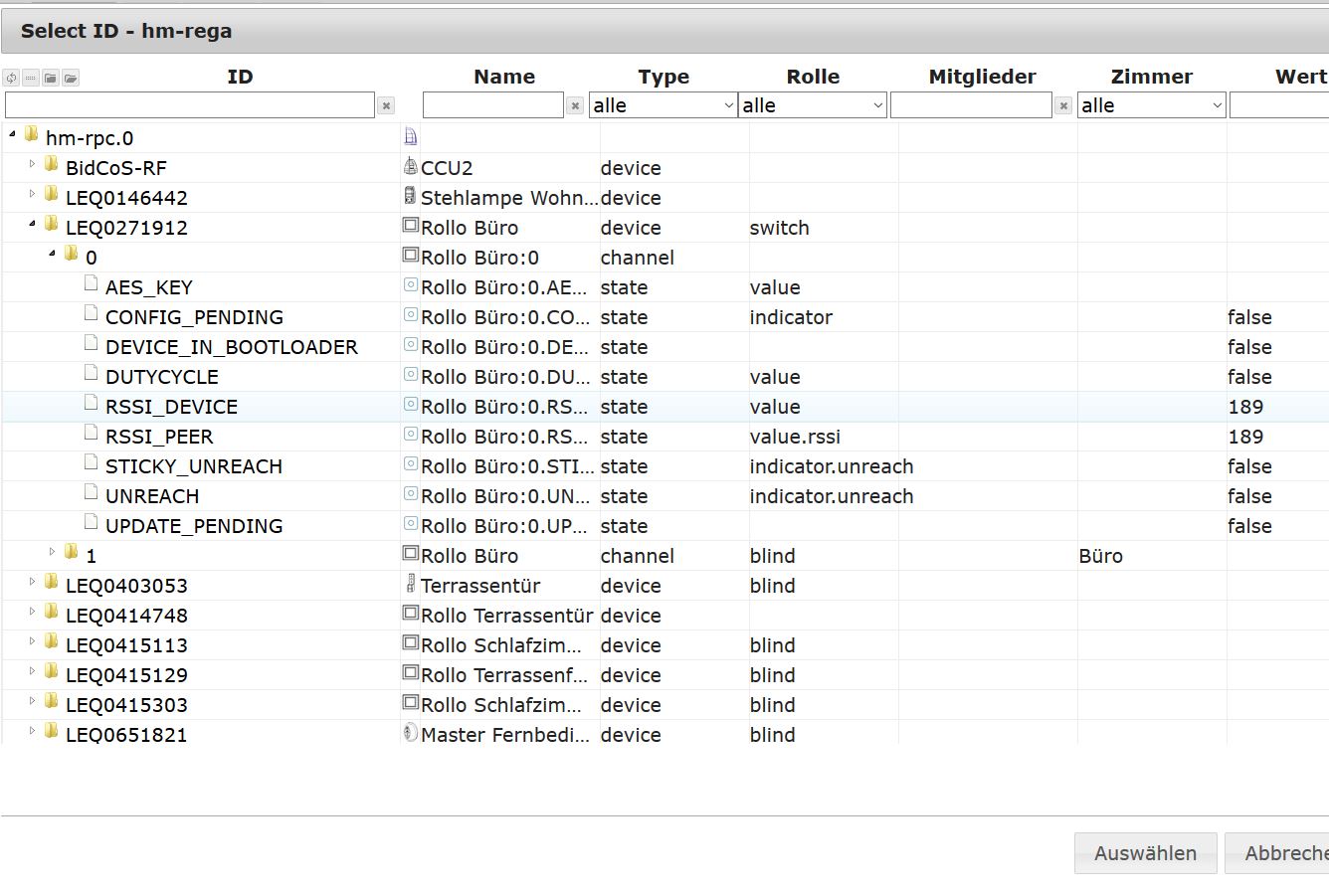Click the DUTYCYCLE file icon
Image resolution: width=1329 pixels, height=896 pixels.
point(92,374)
